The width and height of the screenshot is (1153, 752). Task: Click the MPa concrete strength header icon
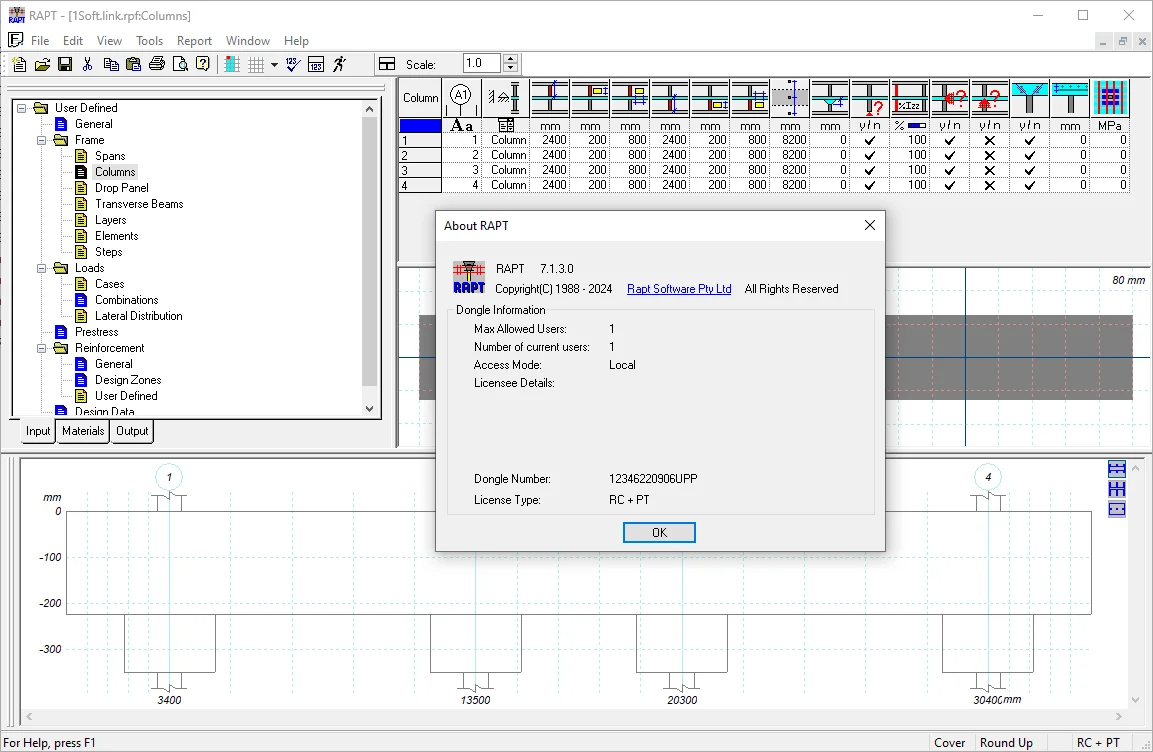[1110, 98]
